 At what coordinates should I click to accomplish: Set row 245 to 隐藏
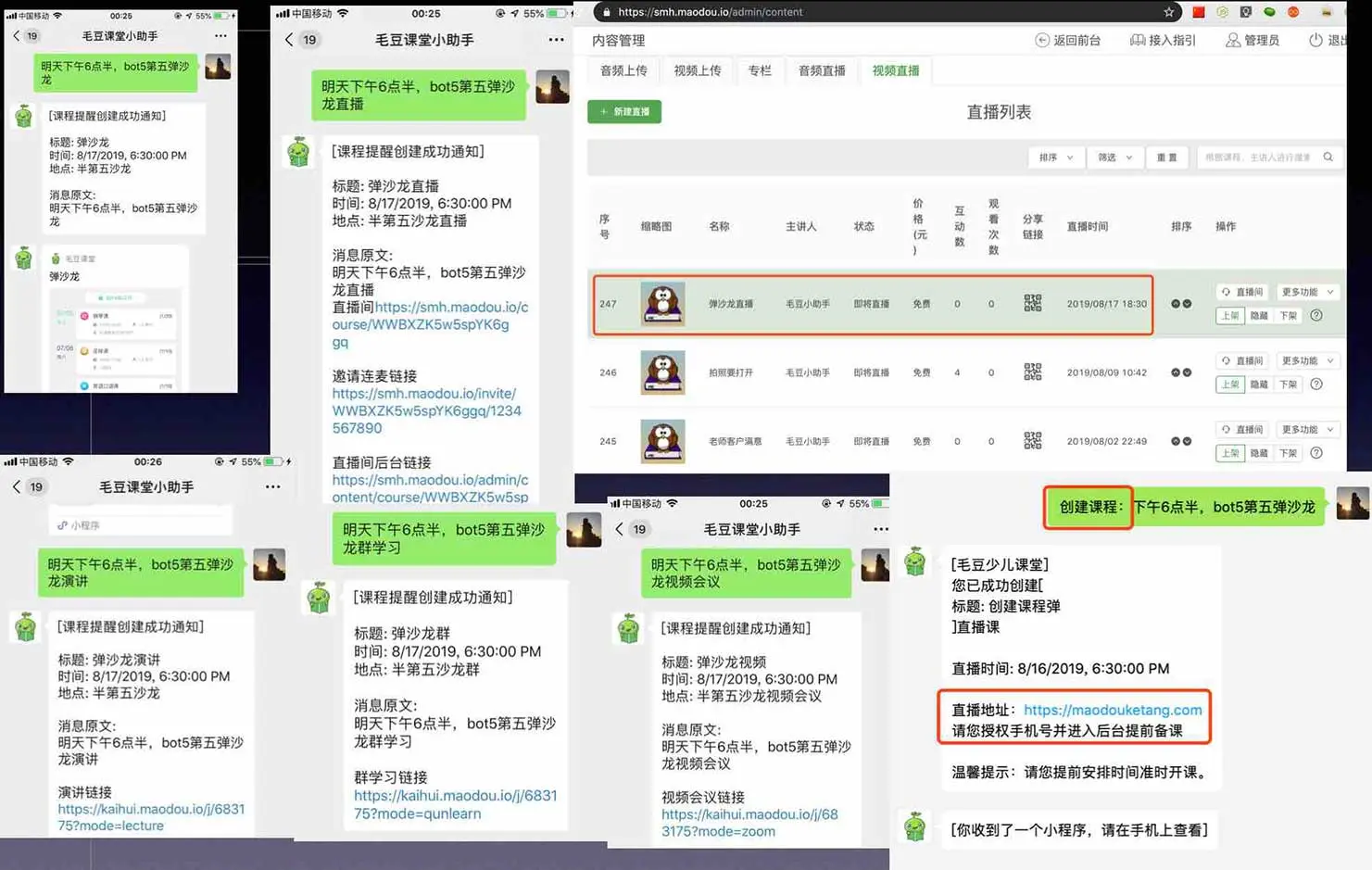[1259, 453]
